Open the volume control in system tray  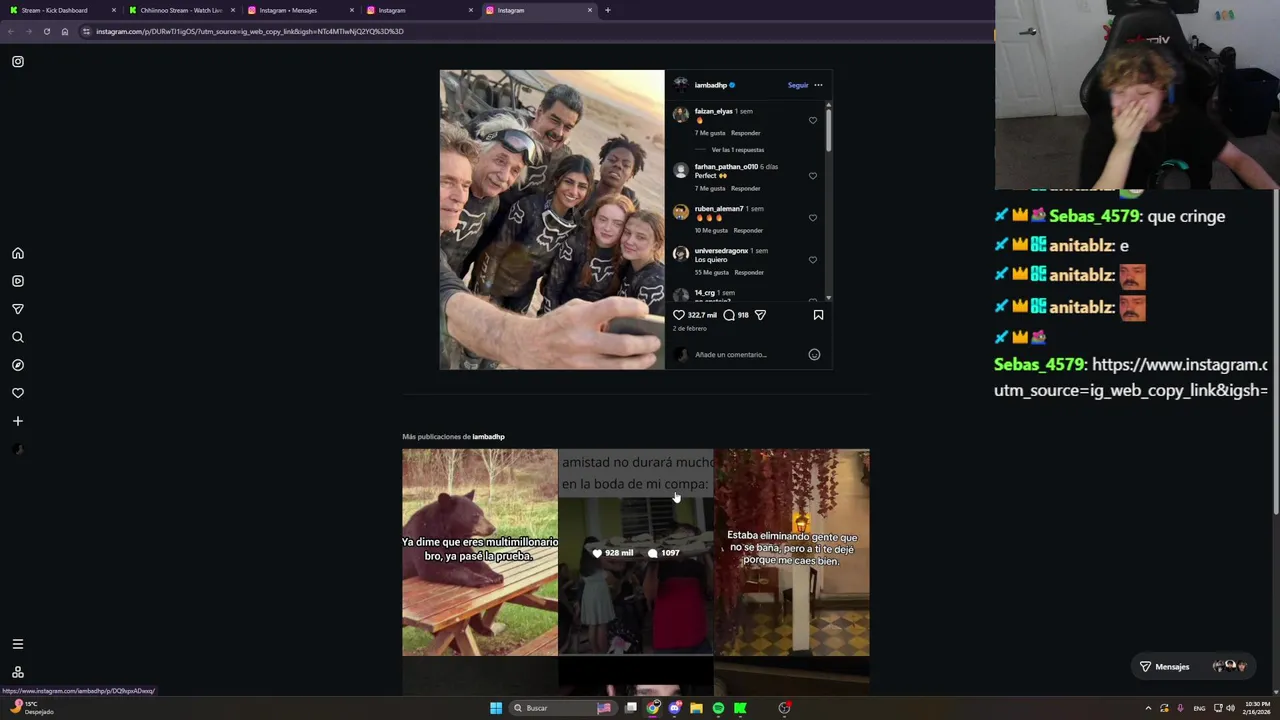coord(1230,708)
